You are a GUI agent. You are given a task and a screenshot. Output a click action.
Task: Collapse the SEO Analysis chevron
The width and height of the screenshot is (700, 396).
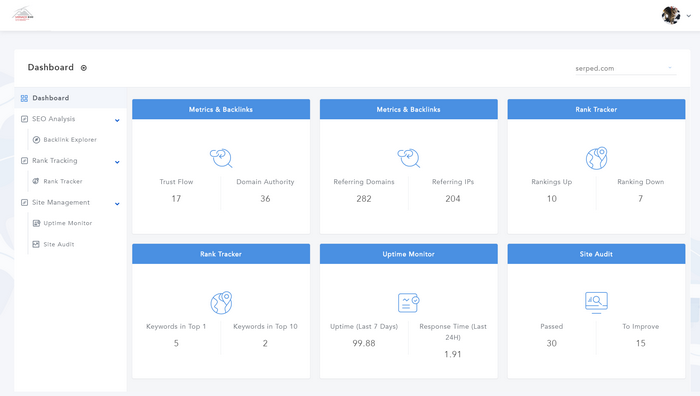(x=117, y=120)
